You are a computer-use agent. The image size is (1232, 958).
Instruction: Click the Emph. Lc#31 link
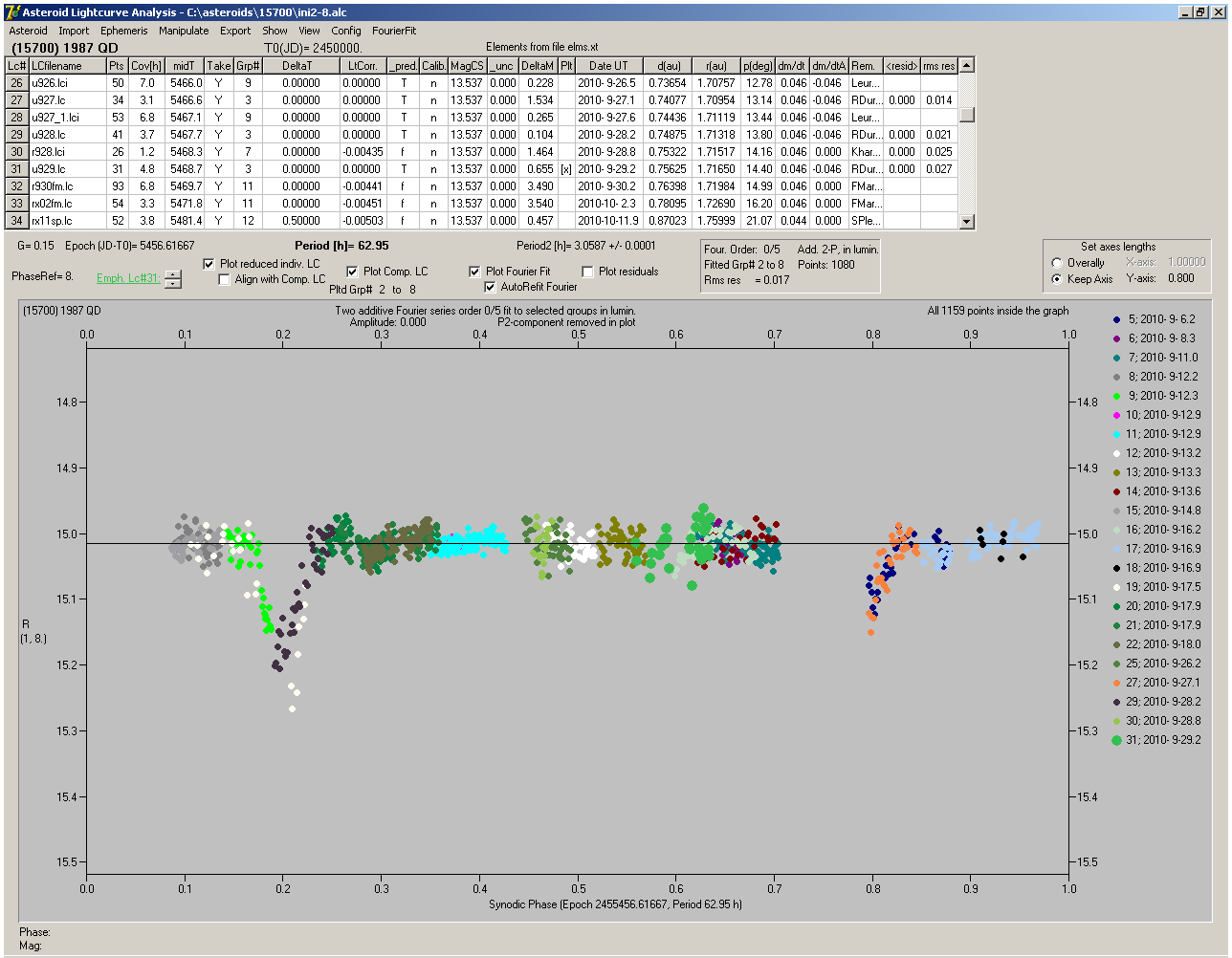pyautogui.click(x=127, y=278)
